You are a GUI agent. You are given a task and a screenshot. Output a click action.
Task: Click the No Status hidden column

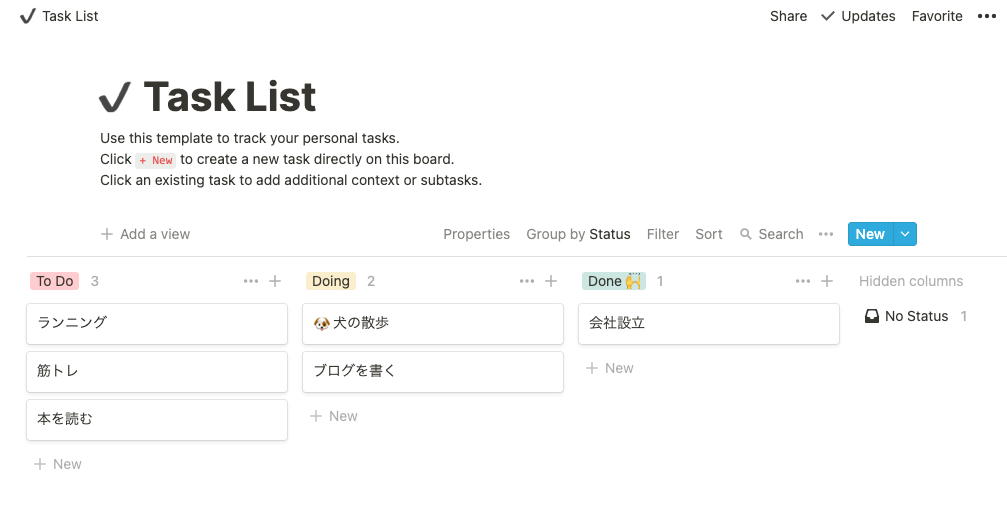coord(916,316)
